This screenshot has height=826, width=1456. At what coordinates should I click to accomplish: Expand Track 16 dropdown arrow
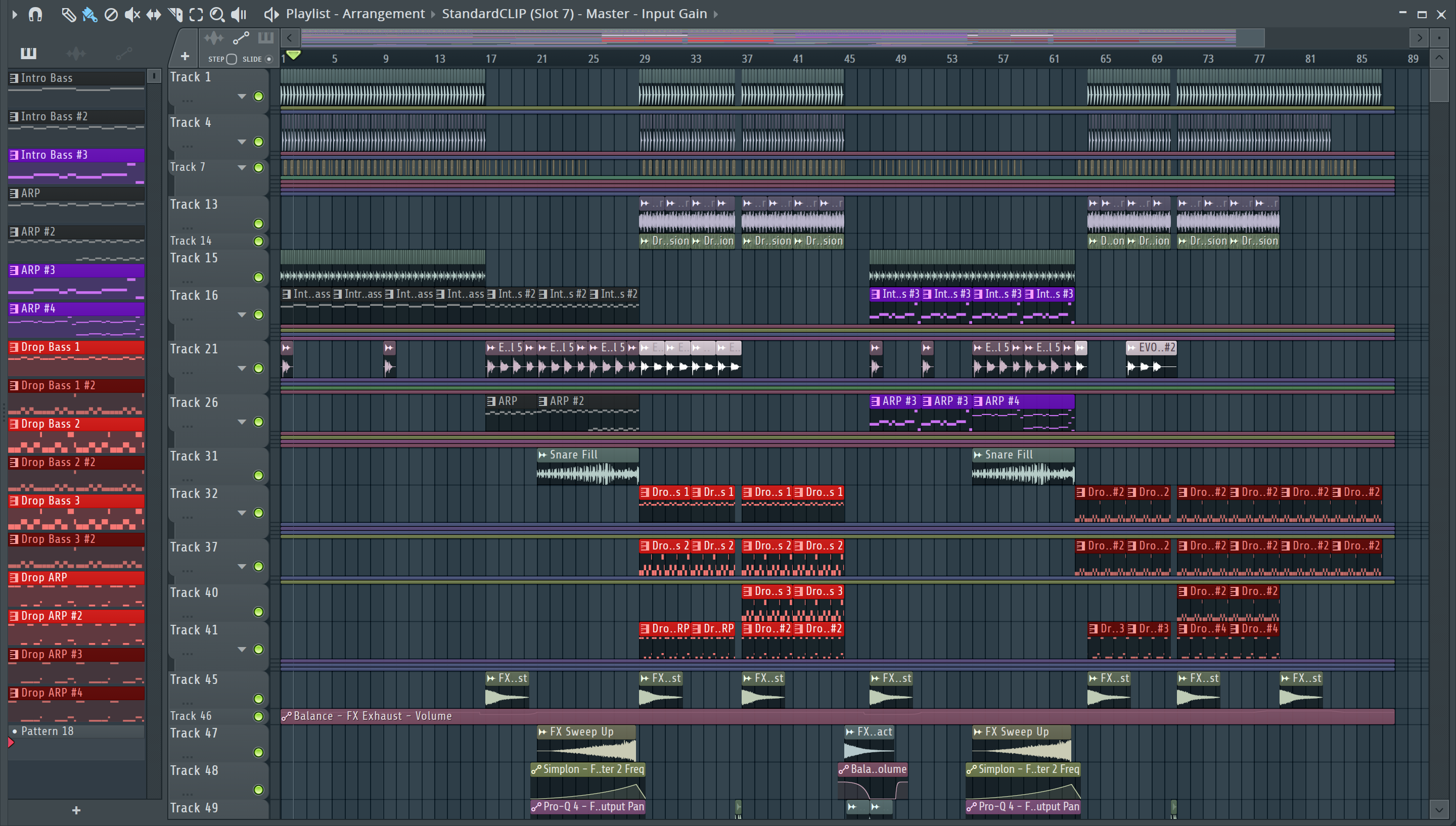coord(242,315)
